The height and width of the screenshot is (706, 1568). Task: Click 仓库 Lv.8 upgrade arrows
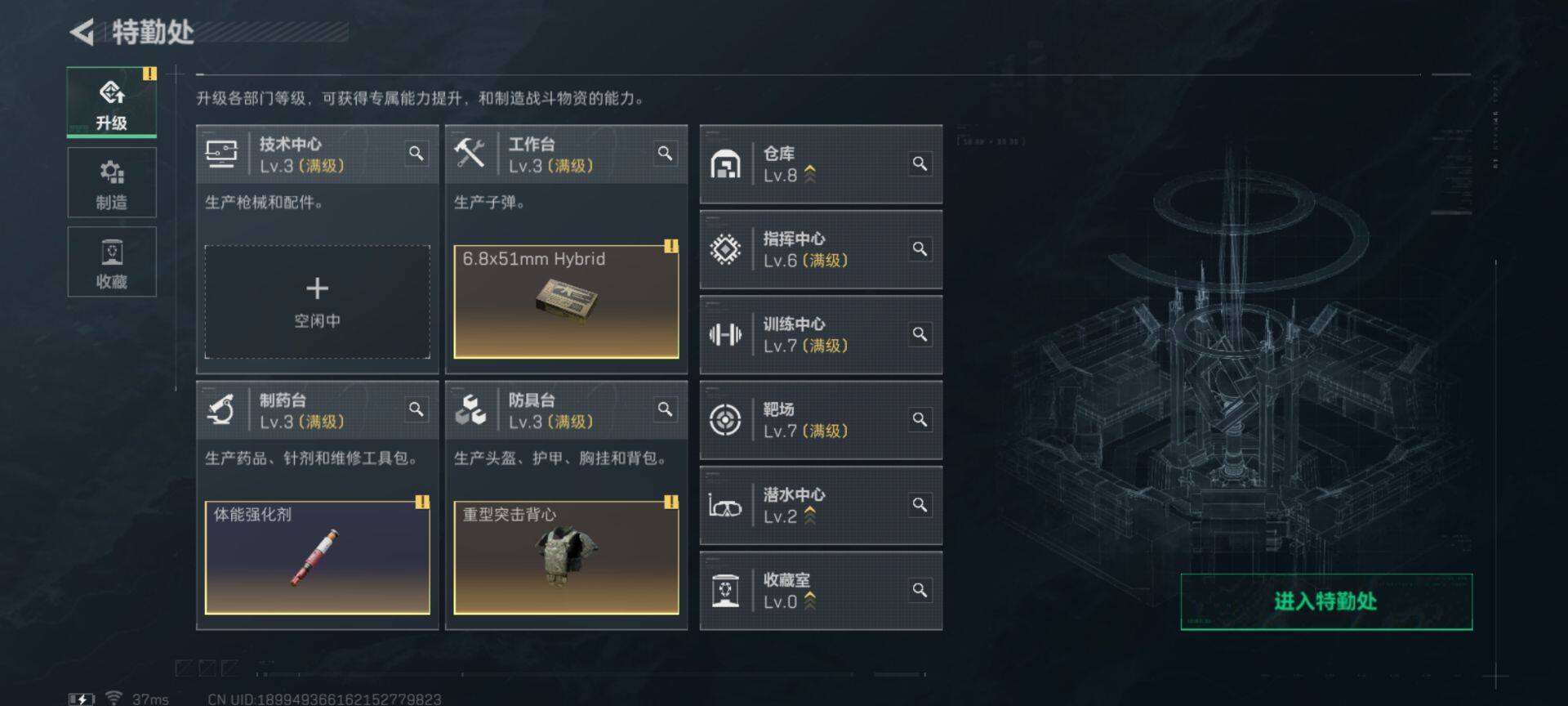pyautogui.click(x=810, y=174)
